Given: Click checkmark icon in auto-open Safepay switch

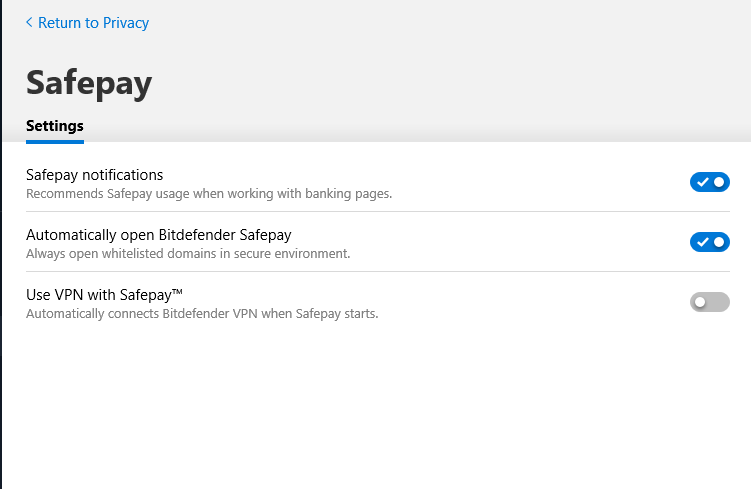Looking at the screenshot, I should (703, 242).
